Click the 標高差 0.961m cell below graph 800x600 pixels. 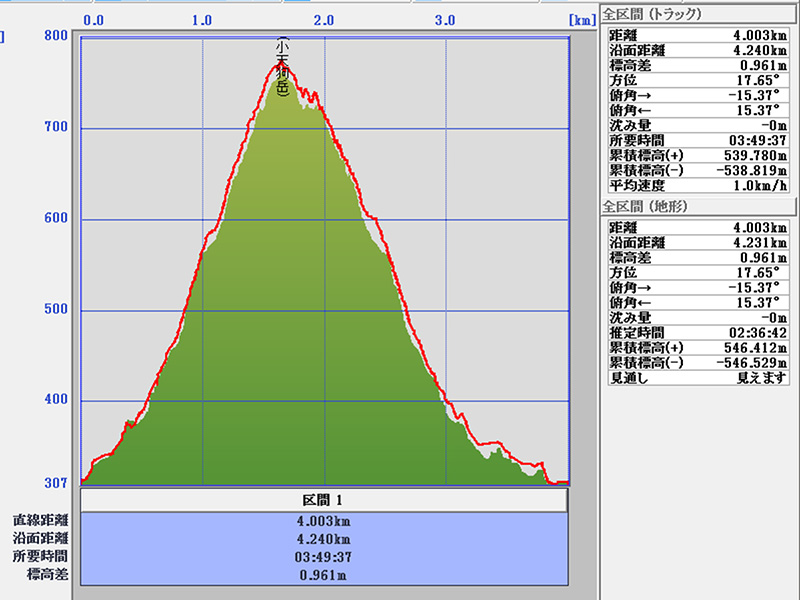pos(323,575)
